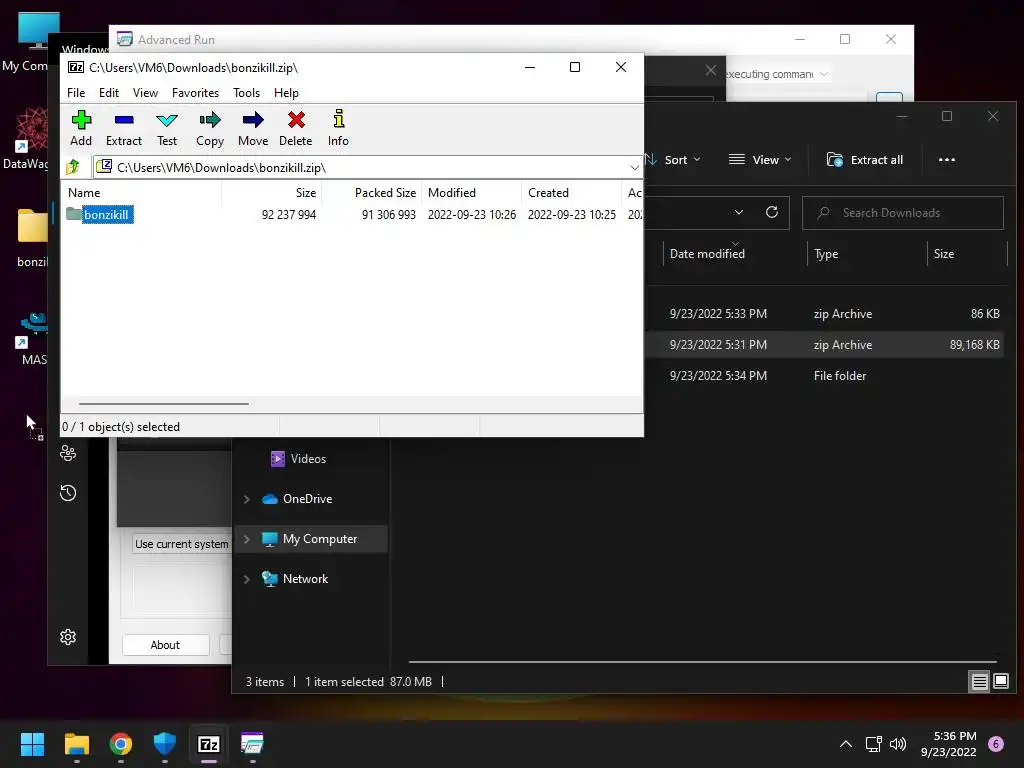Select the 89,168 KB zip Archive row

(x=824, y=345)
